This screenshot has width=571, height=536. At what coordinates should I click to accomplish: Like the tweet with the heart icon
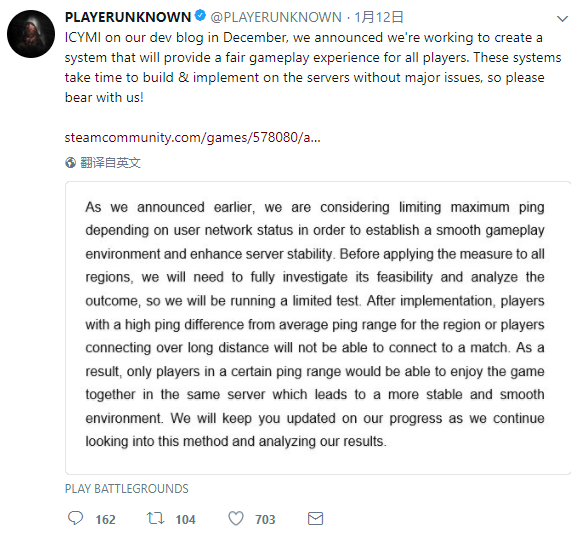pos(236,518)
